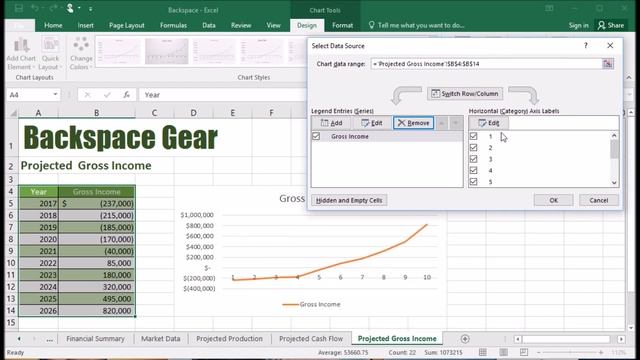Screen dimensions: 640x360
Task: Open the Add Chart Element menu
Action: tap(21, 54)
